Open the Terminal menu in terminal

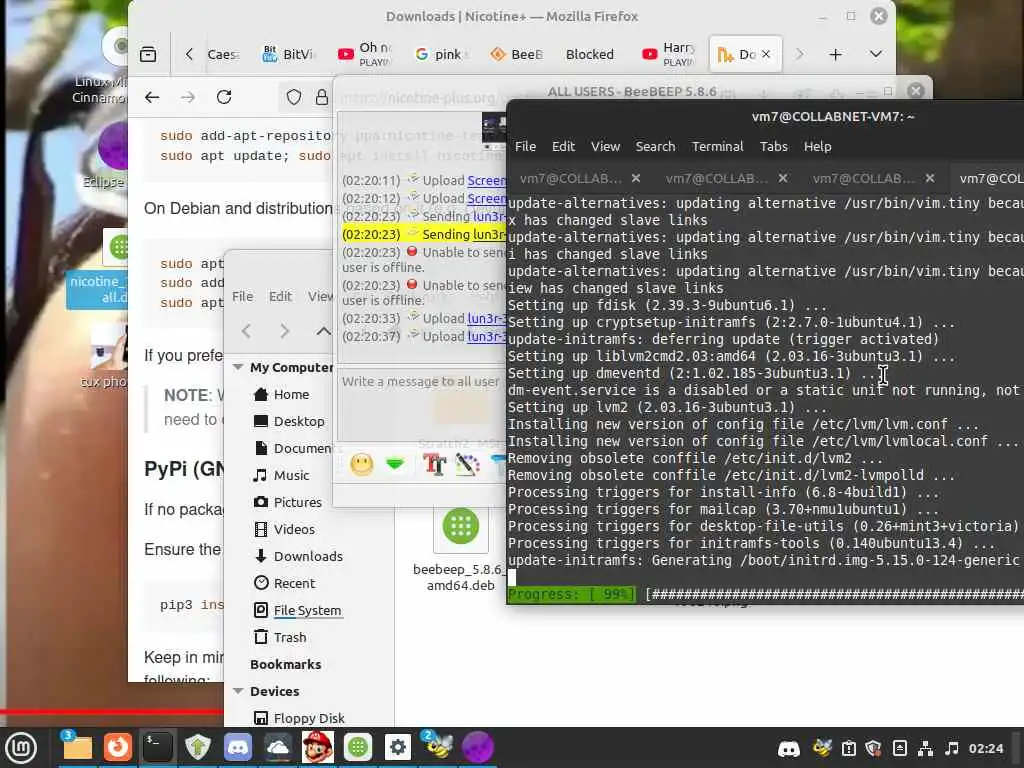(x=718, y=146)
